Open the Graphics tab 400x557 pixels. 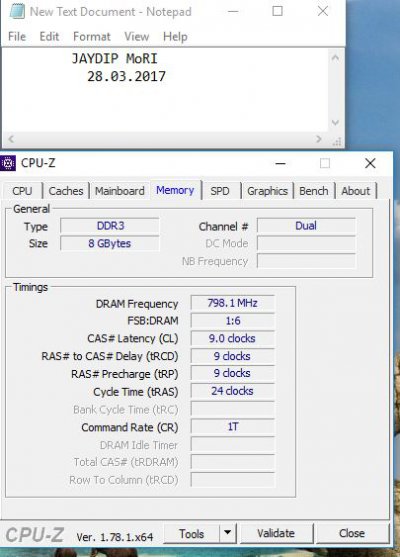[x=267, y=191]
